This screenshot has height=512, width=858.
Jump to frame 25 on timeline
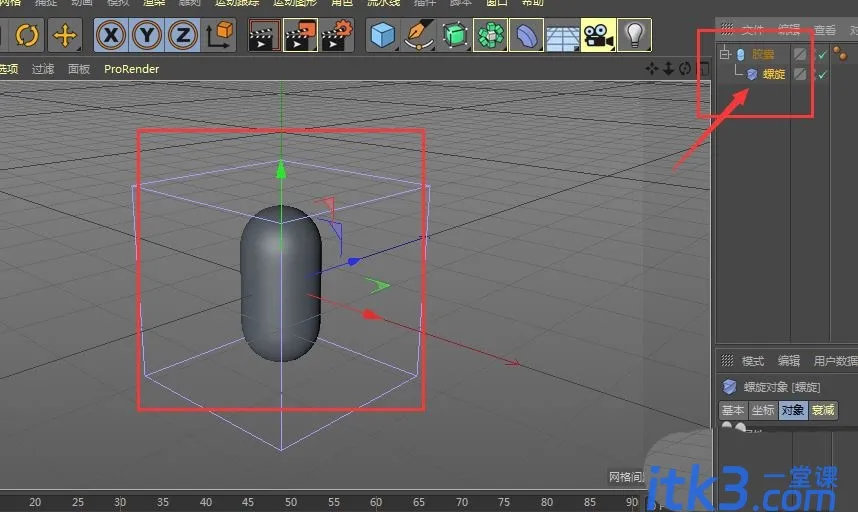coord(78,502)
